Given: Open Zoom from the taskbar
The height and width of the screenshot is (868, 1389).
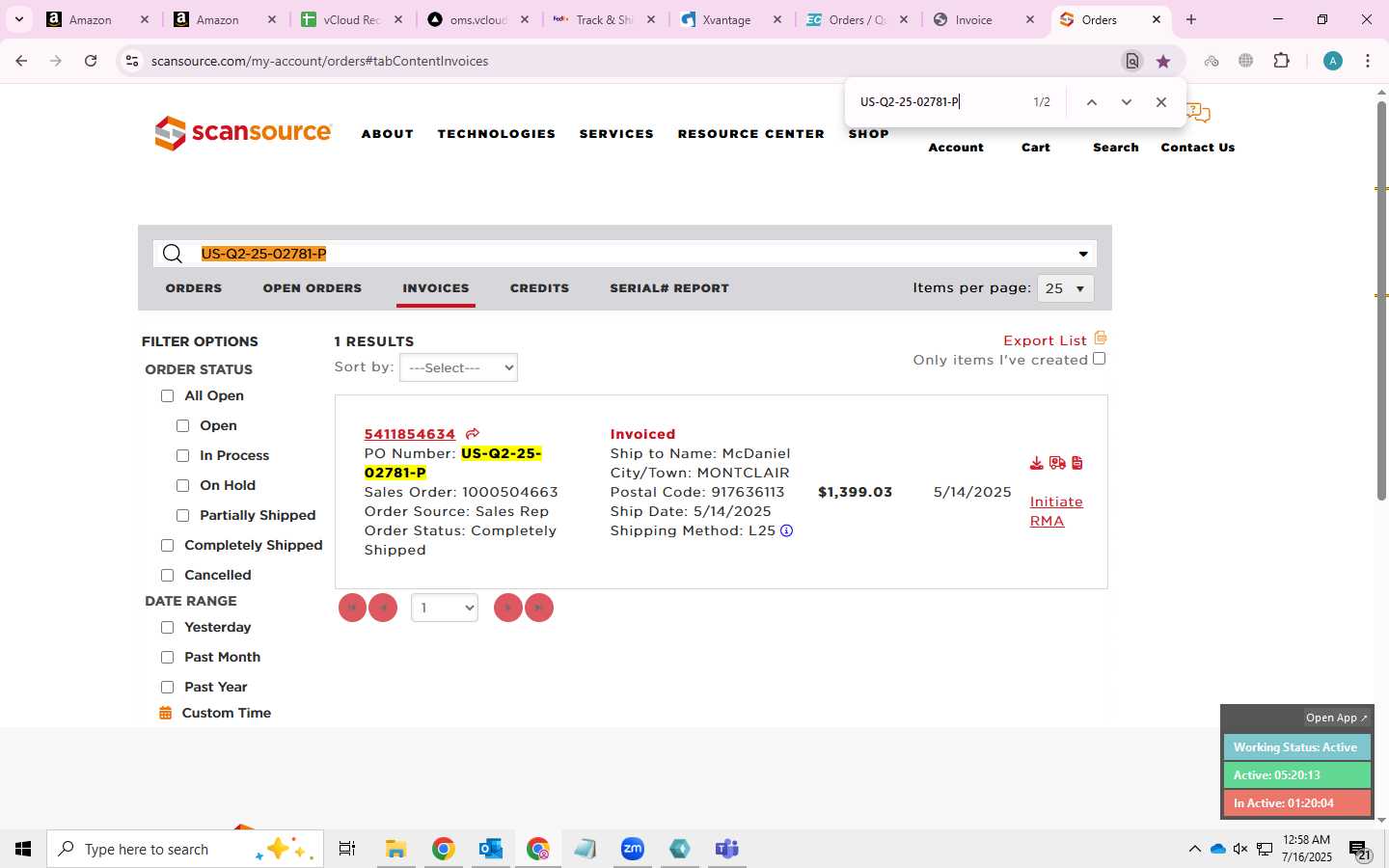Looking at the screenshot, I should pos(633,849).
